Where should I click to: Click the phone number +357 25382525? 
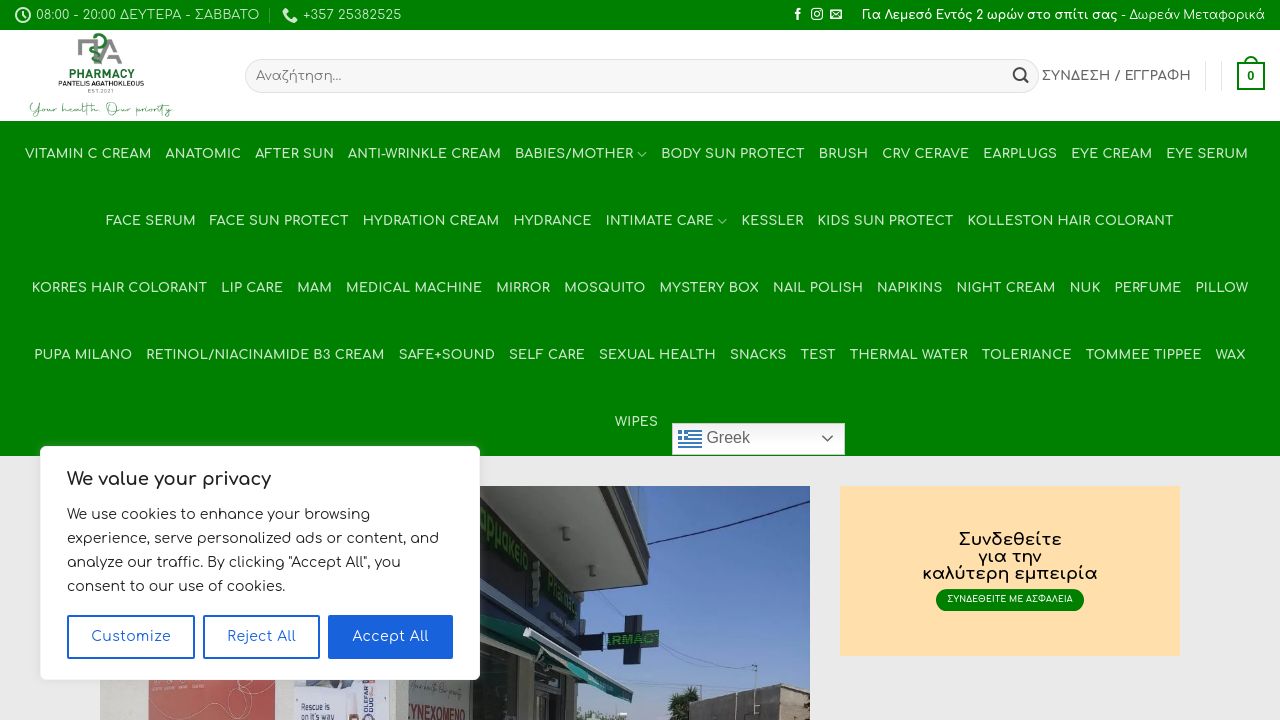342,15
